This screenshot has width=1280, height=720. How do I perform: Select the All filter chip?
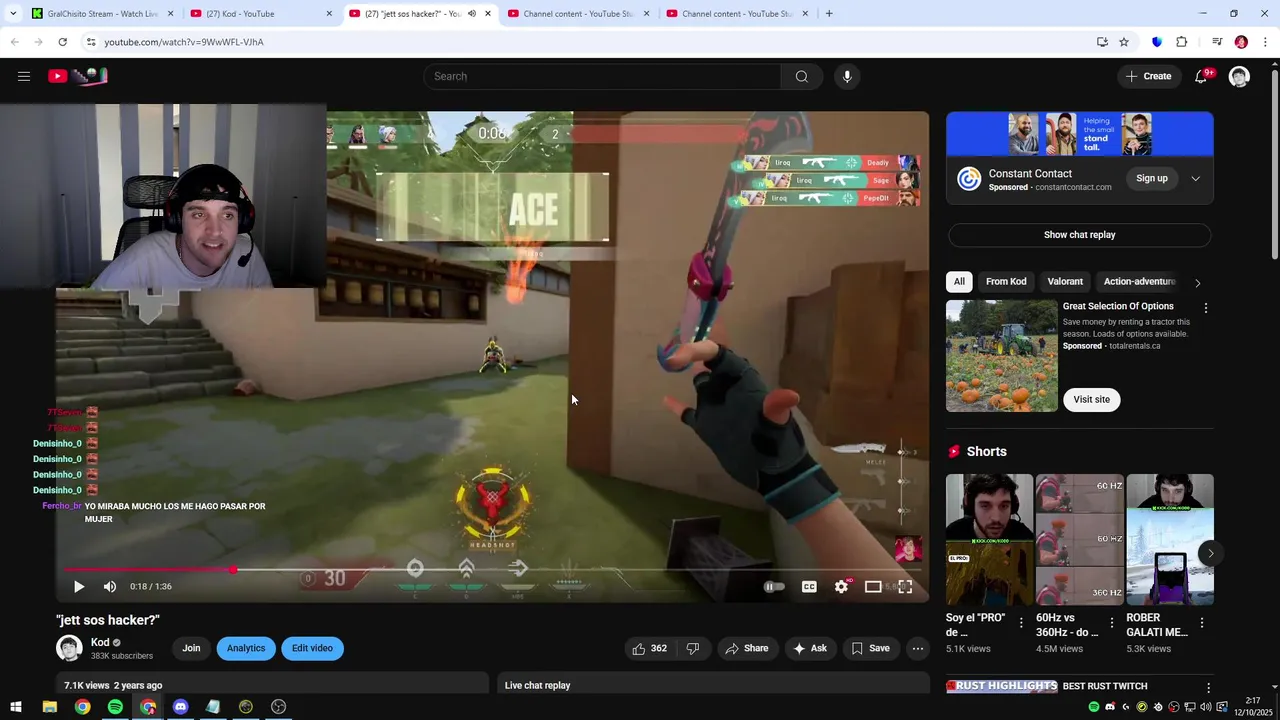[x=959, y=282]
